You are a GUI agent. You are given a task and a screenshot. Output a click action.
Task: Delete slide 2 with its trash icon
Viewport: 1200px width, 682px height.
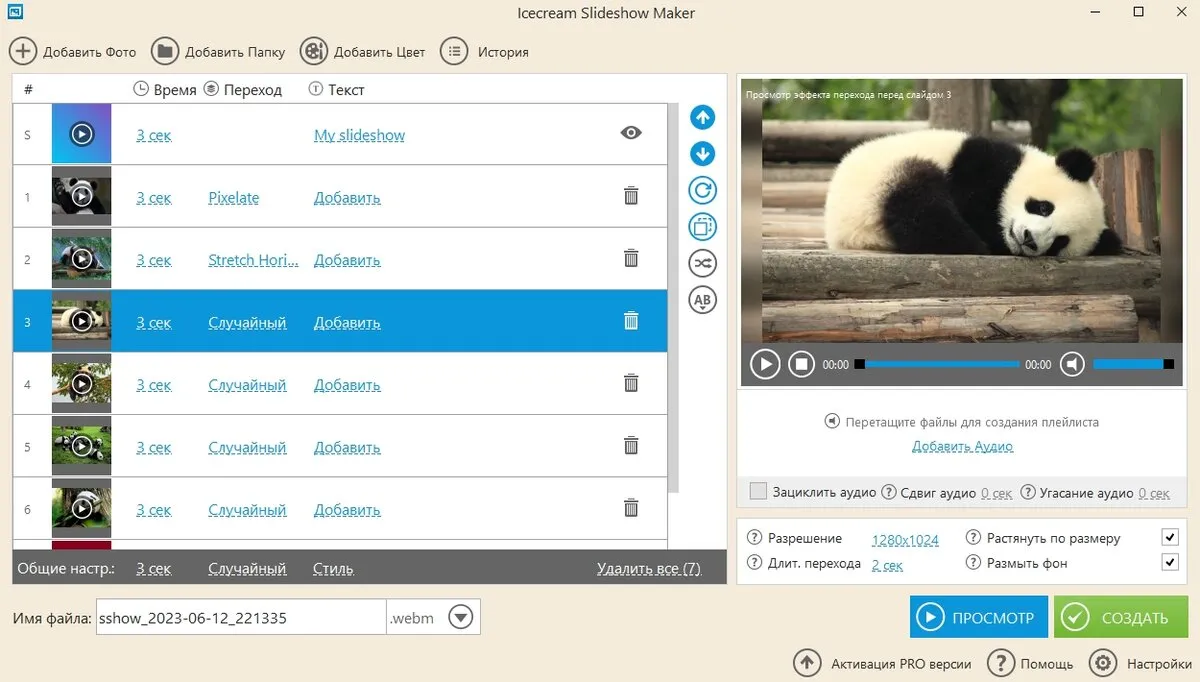tap(631, 258)
